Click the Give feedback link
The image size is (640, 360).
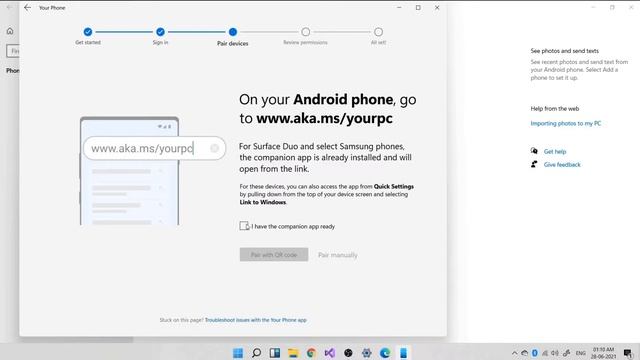click(x=562, y=164)
